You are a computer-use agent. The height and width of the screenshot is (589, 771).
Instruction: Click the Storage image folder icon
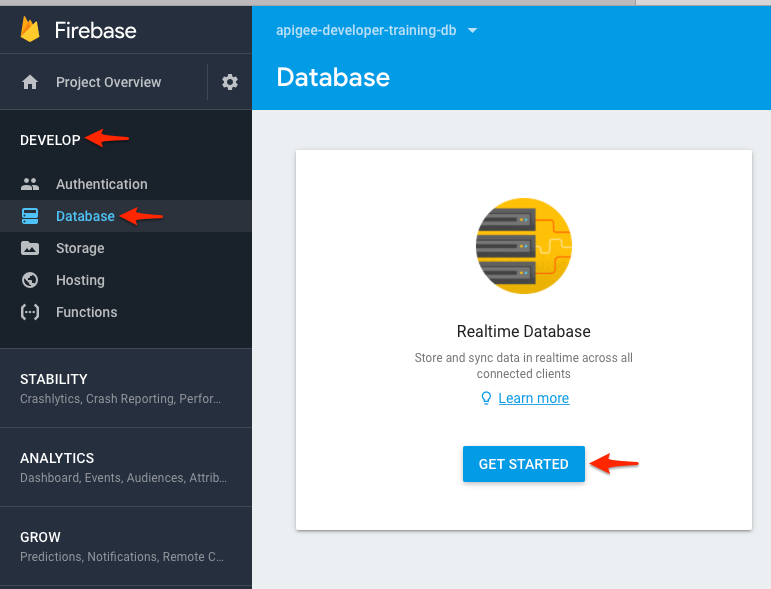[x=30, y=248]
